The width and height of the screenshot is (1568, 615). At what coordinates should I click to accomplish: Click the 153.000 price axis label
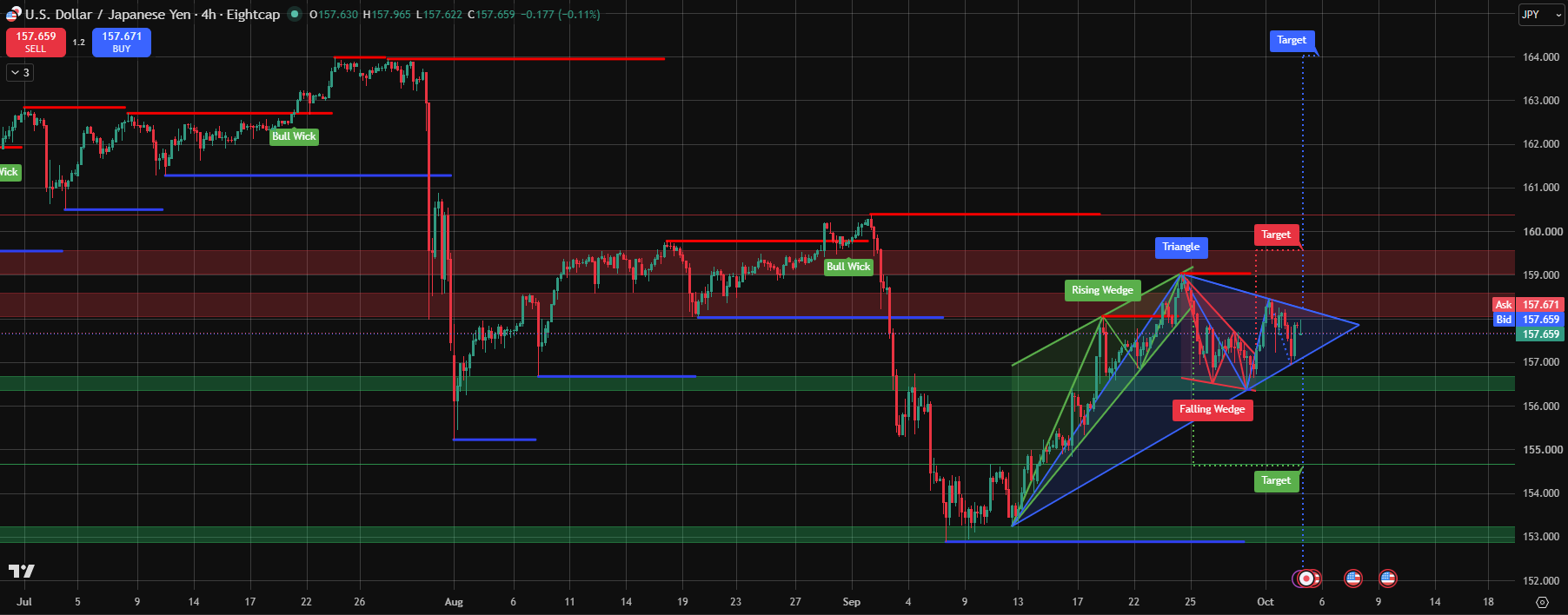(x=1541, y=537)
